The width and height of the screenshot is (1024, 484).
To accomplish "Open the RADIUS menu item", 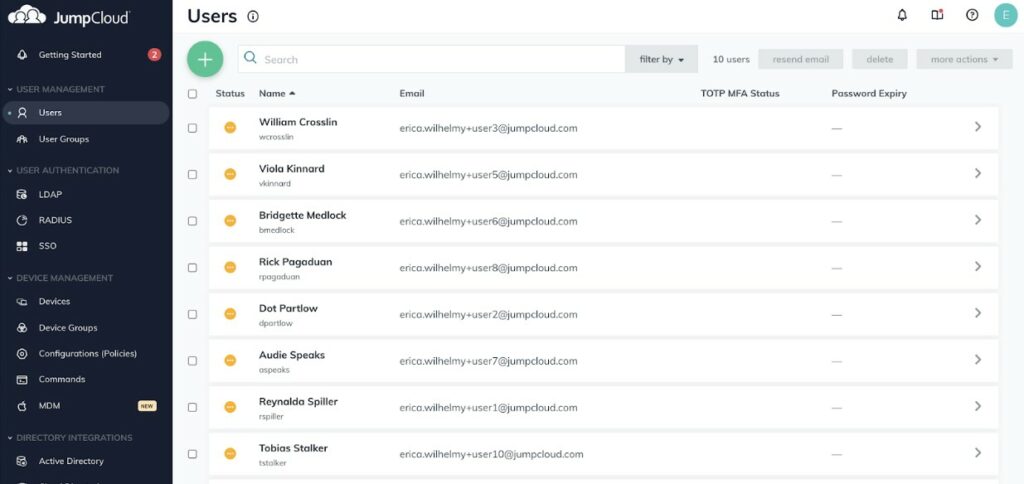I will (x=55, y=220).
